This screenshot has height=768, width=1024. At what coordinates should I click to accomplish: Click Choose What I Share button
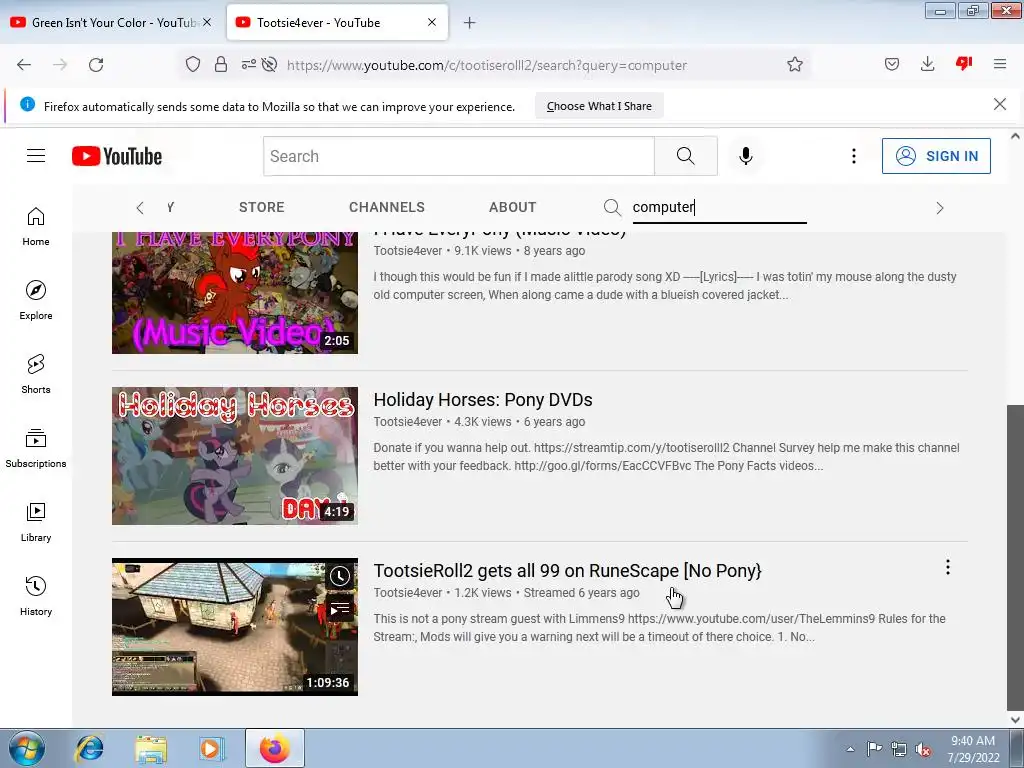point(599,106)
